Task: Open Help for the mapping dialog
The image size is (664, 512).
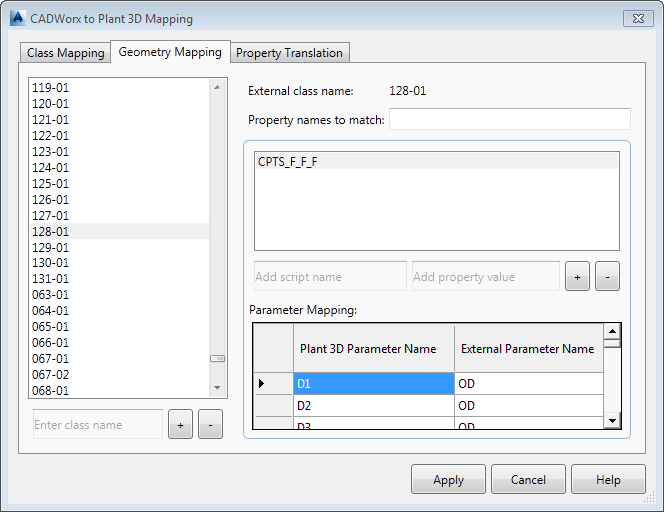Action: click(x=608, y=480)
